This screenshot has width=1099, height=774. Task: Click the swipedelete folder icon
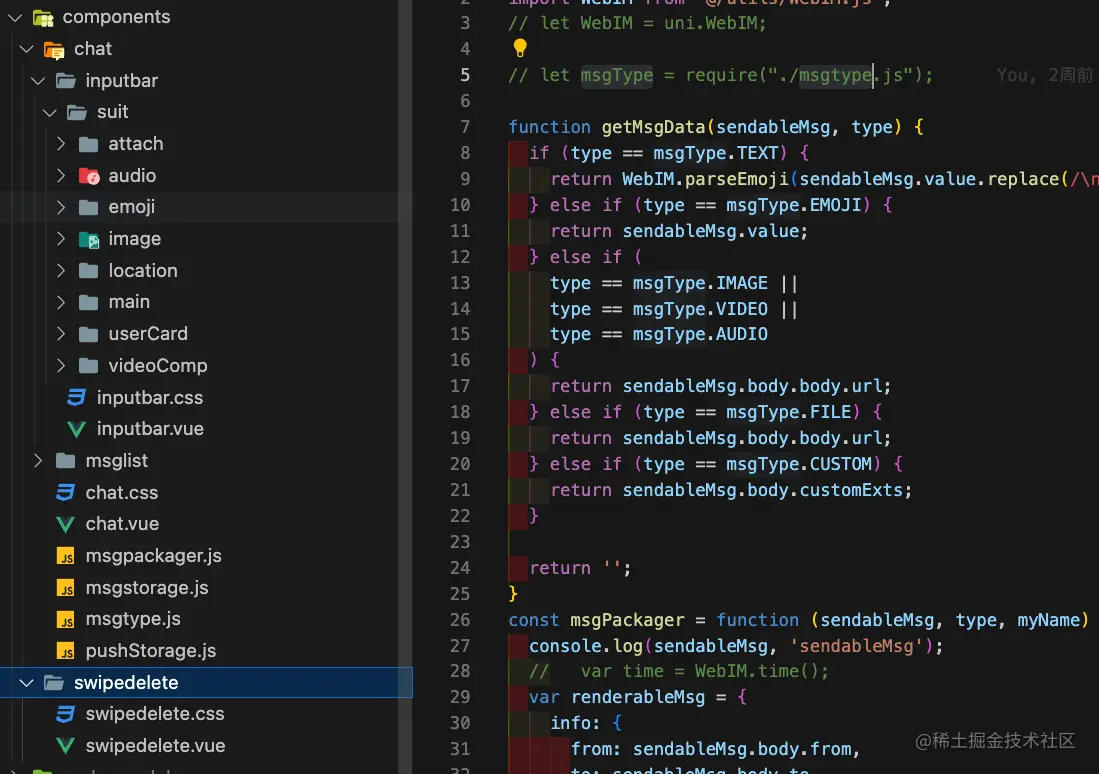click(54, 683)
